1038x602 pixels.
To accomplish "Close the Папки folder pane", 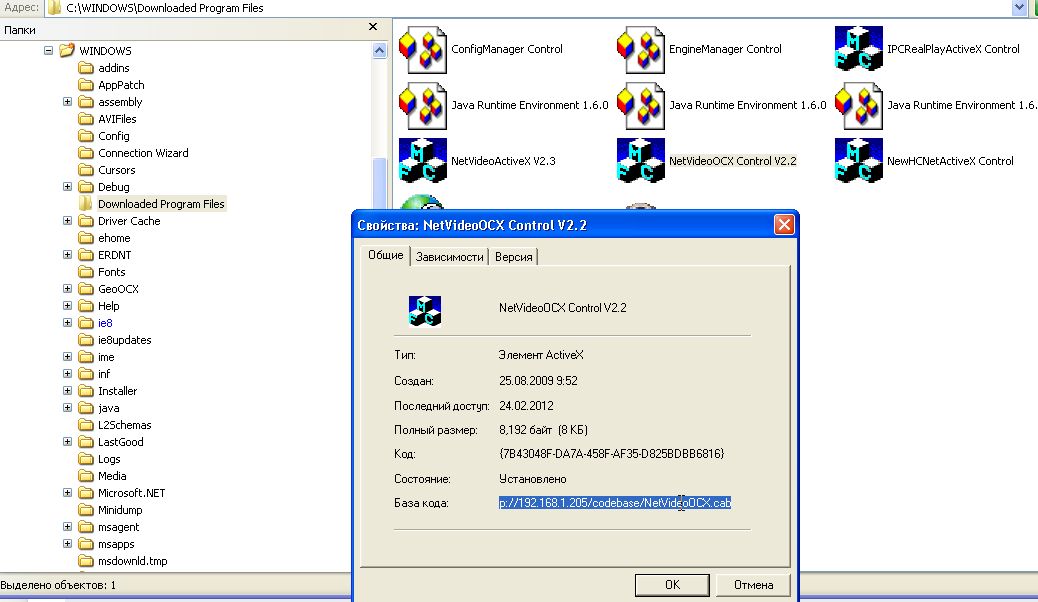I will point(373,27).
